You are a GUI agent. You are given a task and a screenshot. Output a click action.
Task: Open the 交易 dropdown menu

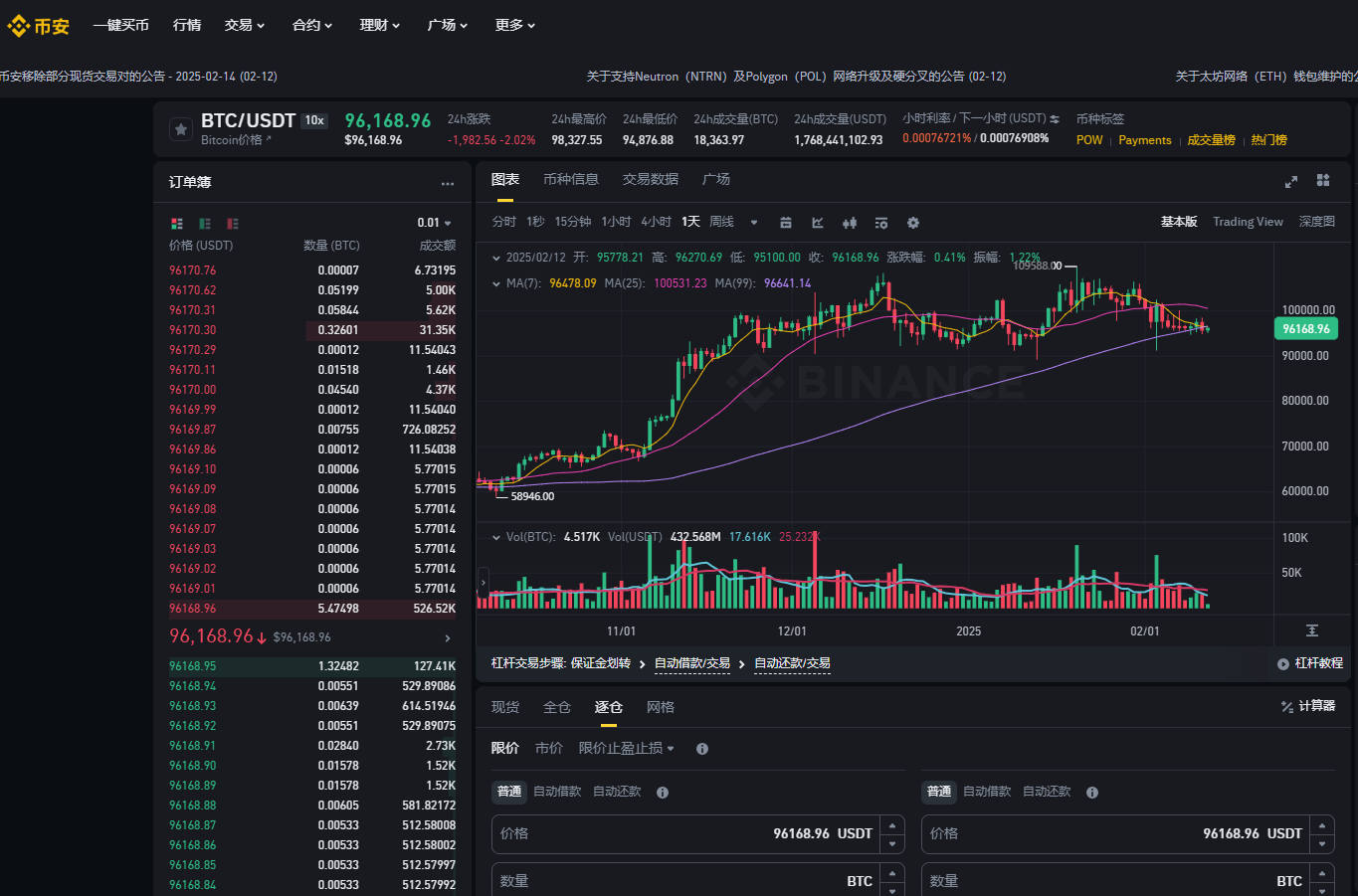(x=245, y=25)
